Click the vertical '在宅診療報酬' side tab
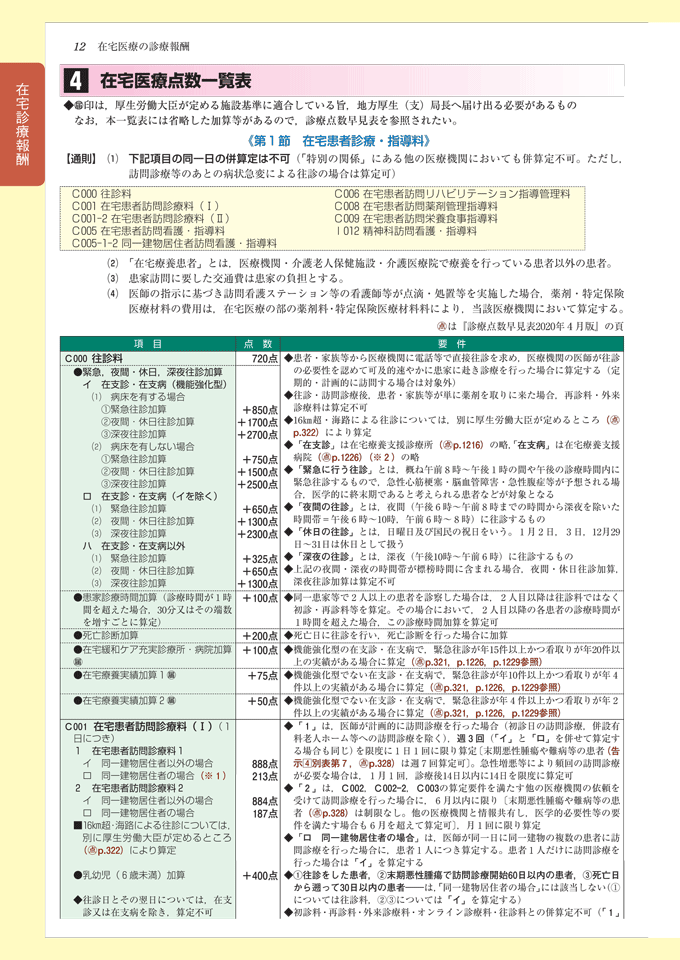The width and height of the screenshot is (680, 960). pos(23,124)
